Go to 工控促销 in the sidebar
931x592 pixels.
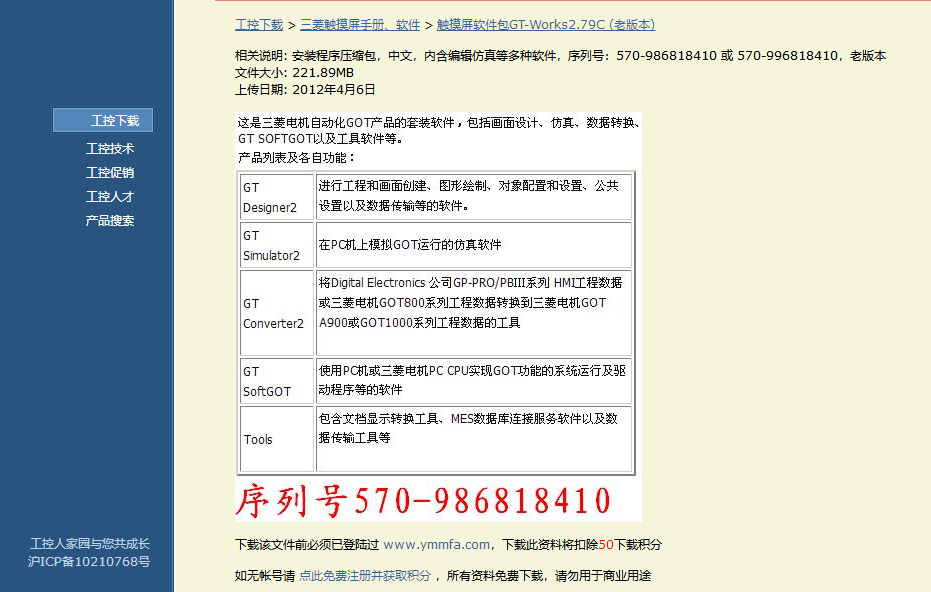pos(110,173)
